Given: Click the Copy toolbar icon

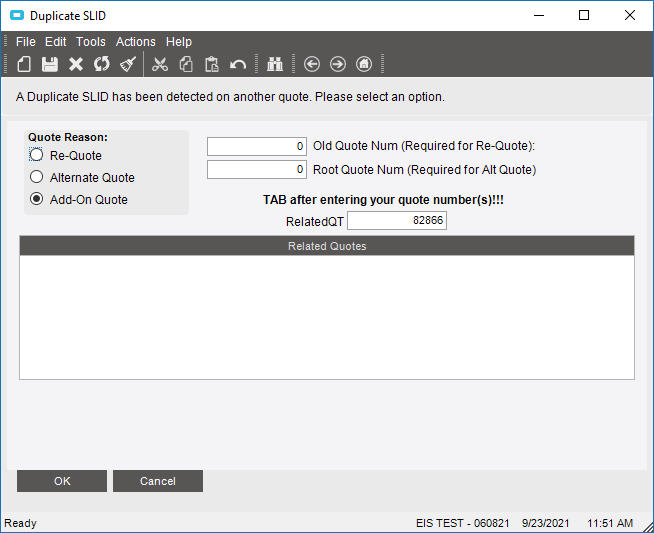Looking at the screenshot, I should (x=186, y=64).
